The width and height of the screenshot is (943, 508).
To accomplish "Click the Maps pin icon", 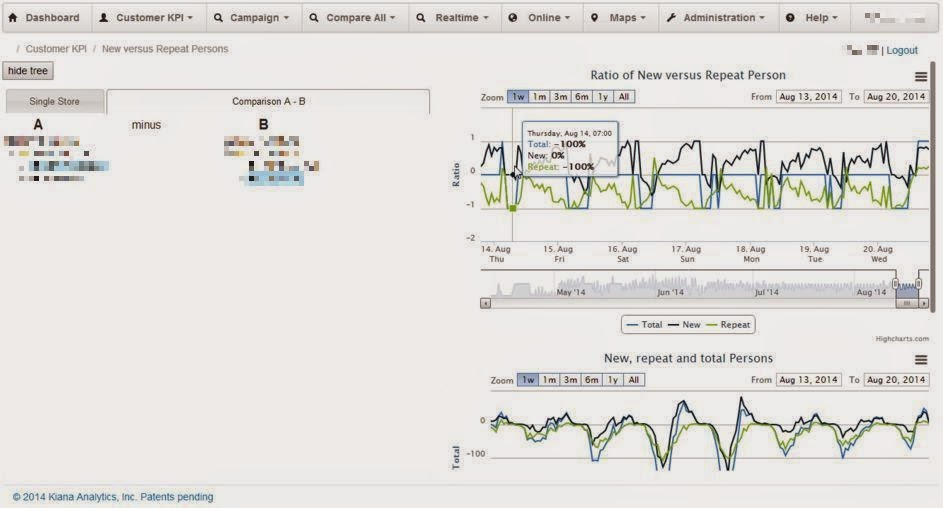I will 594,17.
